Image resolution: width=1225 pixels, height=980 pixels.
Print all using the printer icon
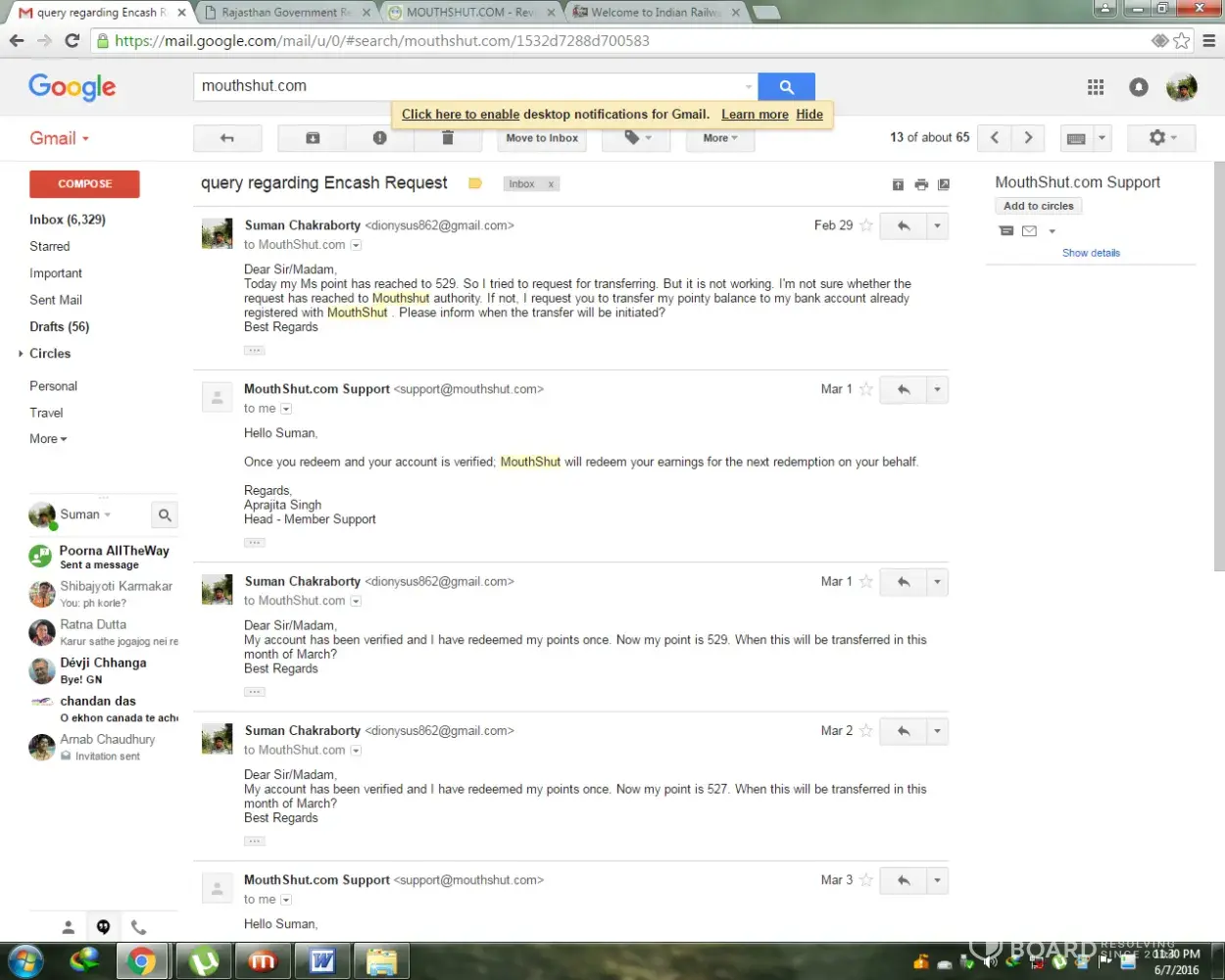[921, 184]
